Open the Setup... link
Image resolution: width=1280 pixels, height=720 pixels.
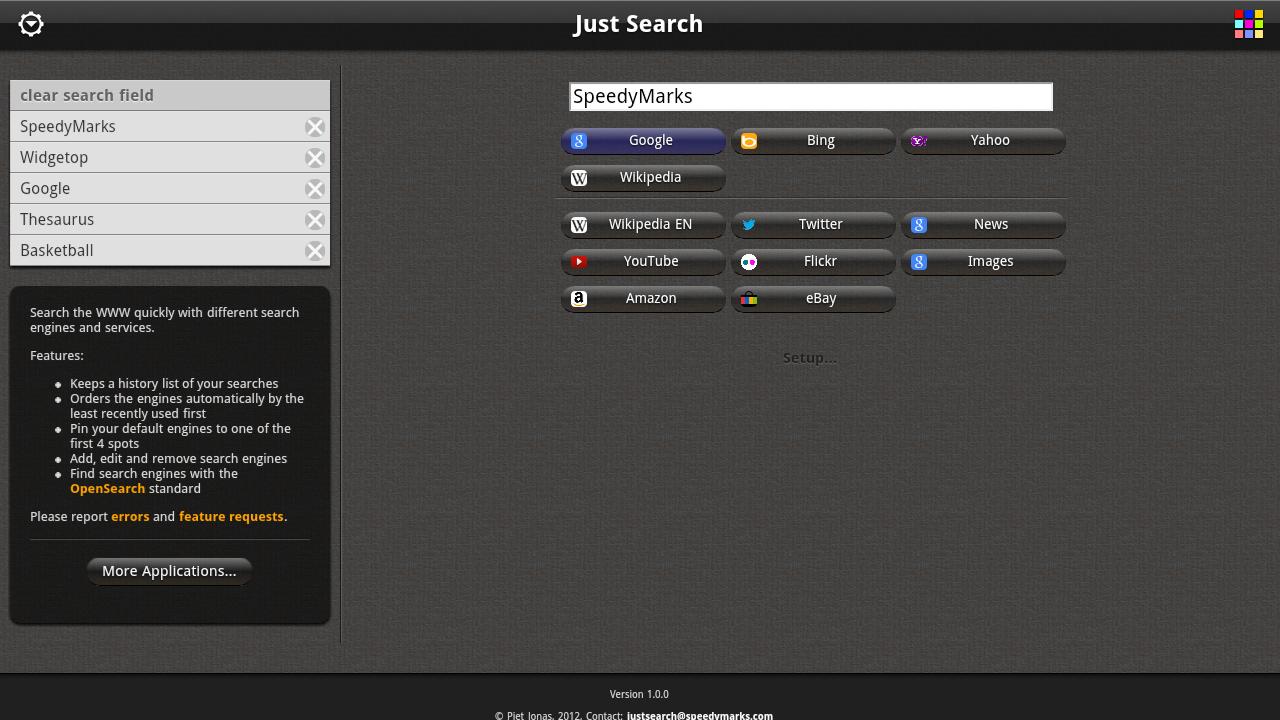[810, 358]
